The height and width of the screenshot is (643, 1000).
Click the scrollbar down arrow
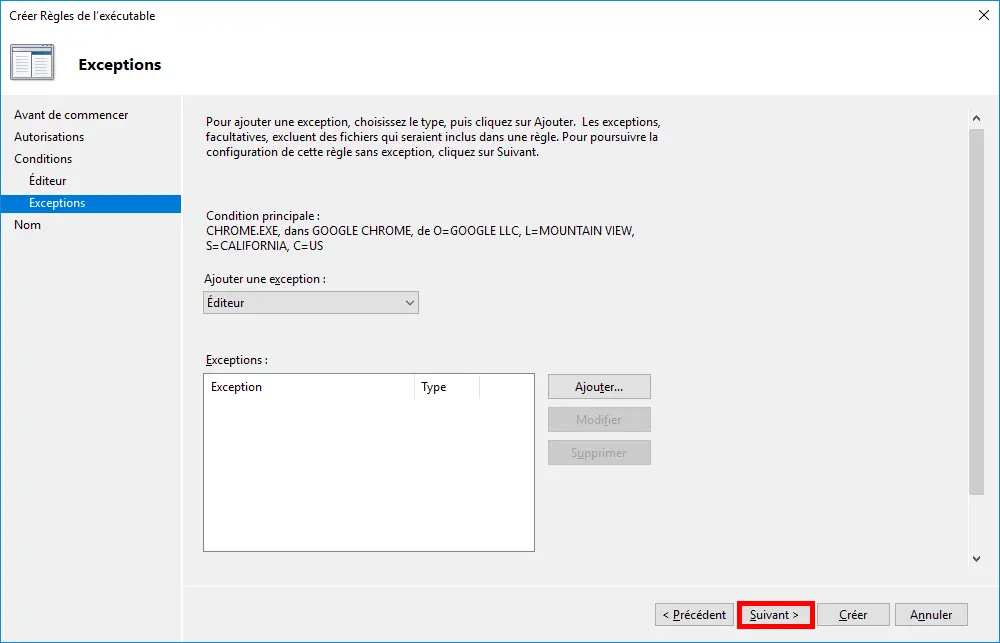pos(977,559)
